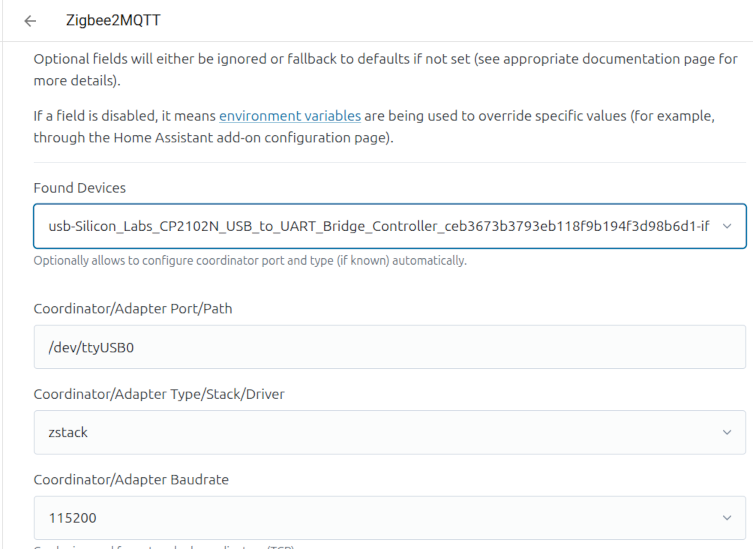The height and width of the screenshot is (549, 753).
Task: Click the chevron beside the zstack value
Action: [727, 432]
